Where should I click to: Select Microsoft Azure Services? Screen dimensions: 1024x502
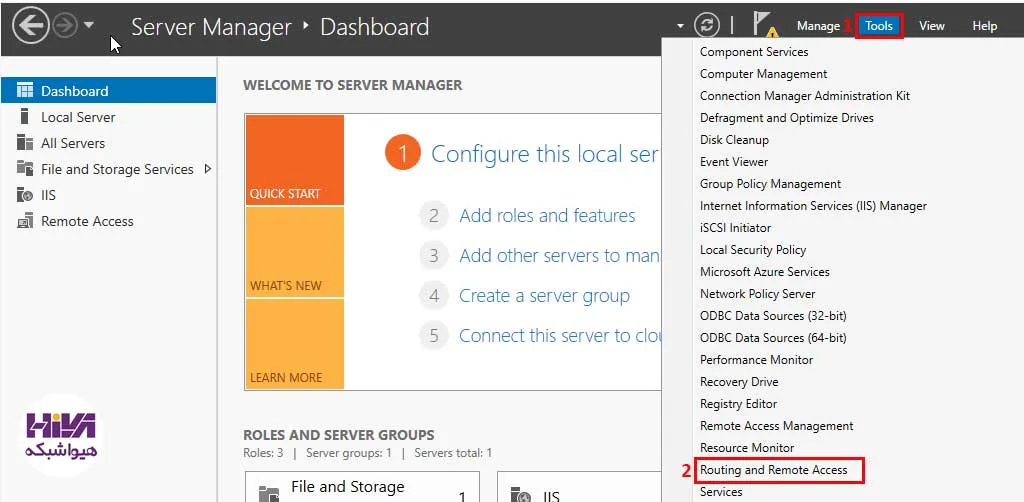pos(764,272)
